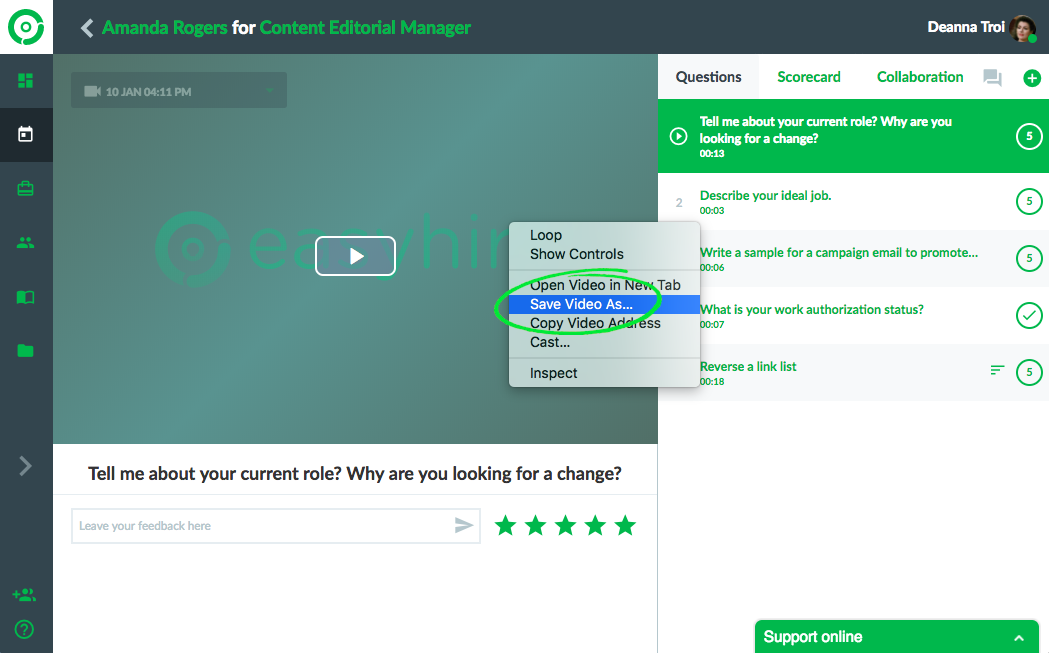Open the Content Editorial Manager link
Screen dimensions: 1049x653
pyautogui.click(x=365, y=28)
